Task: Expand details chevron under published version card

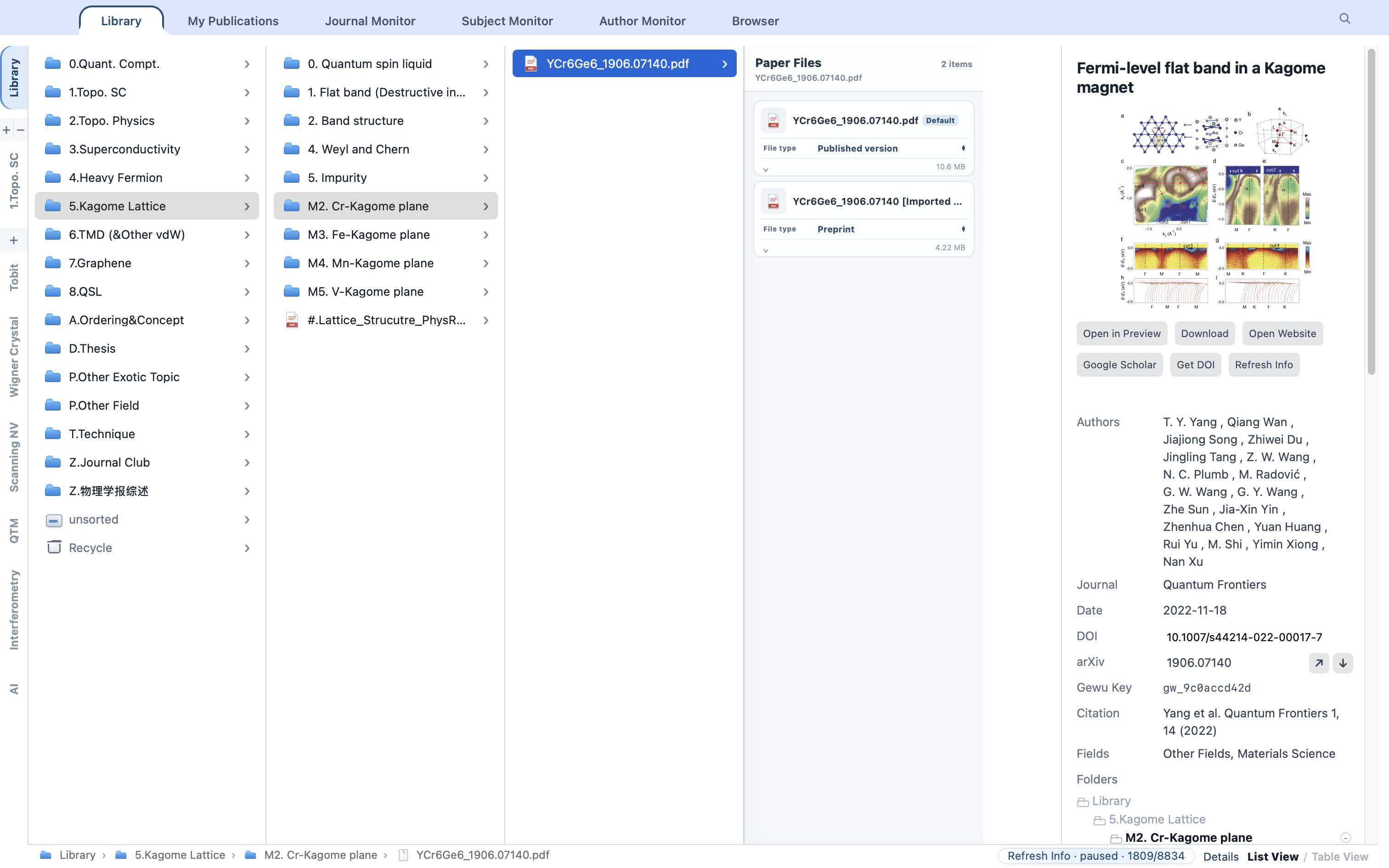Action: pos(766,170)
